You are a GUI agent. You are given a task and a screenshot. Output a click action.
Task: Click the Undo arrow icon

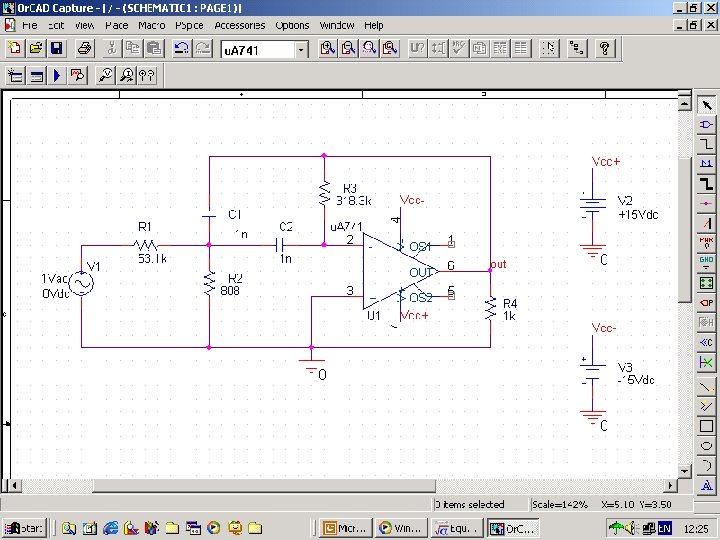point(182,48)
